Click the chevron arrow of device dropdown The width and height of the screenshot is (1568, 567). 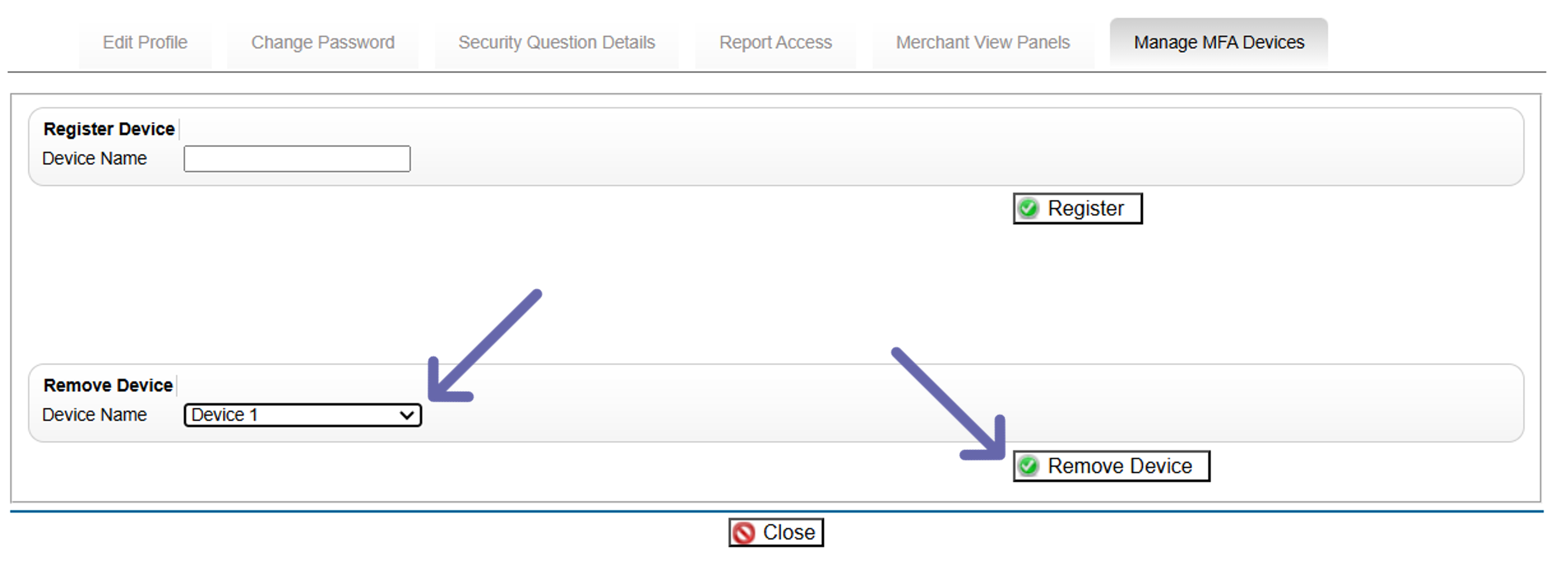pyautogui.click(x=407, y=416)
